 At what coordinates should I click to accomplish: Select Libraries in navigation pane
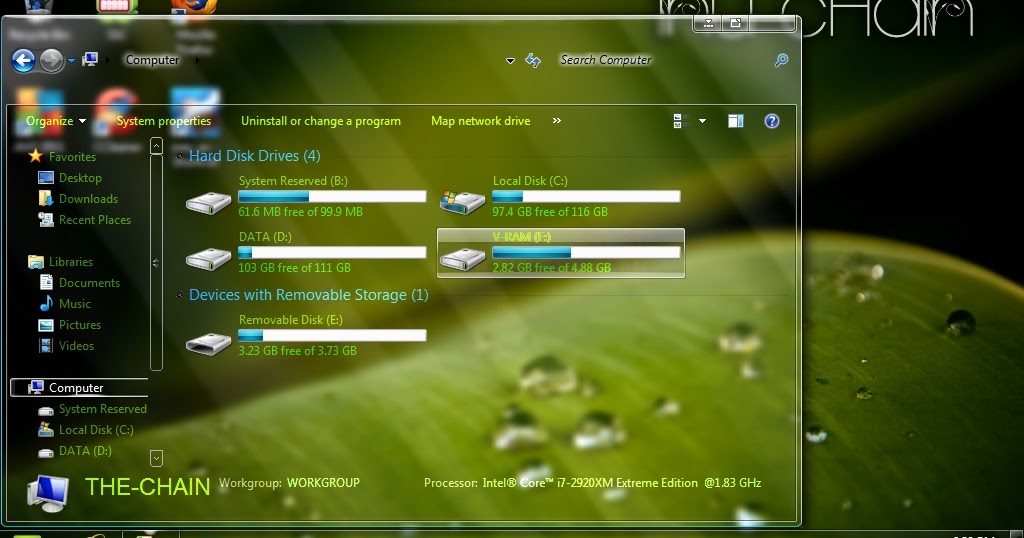click(71, 262)
